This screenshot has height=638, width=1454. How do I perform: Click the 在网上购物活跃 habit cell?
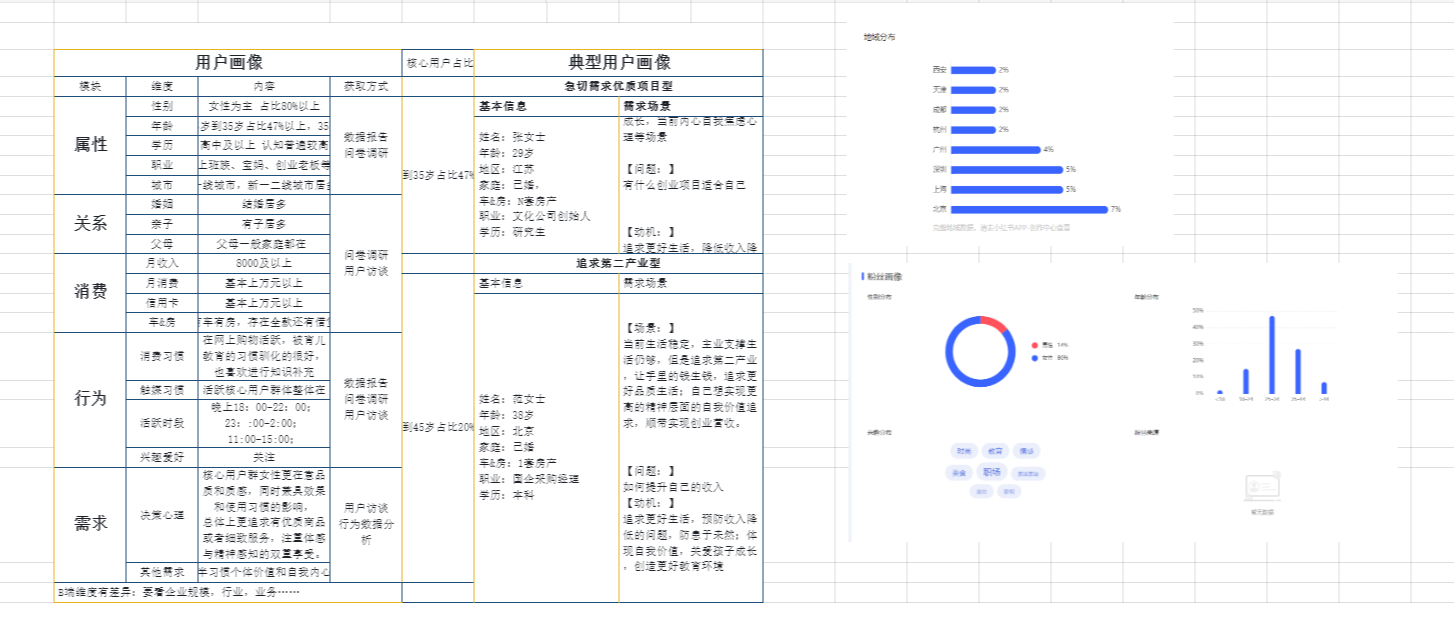point(264,356)
